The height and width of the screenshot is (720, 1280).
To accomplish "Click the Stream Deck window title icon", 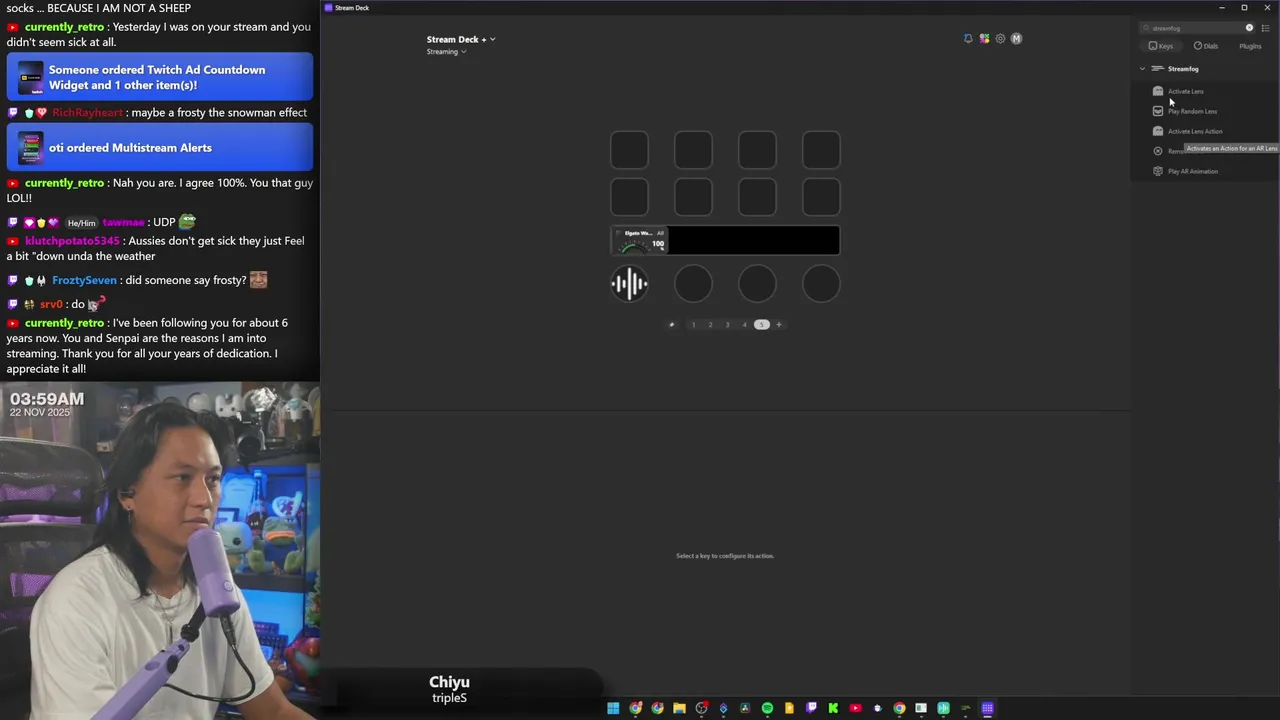I will pyautogui.click(x=329, y=8).
